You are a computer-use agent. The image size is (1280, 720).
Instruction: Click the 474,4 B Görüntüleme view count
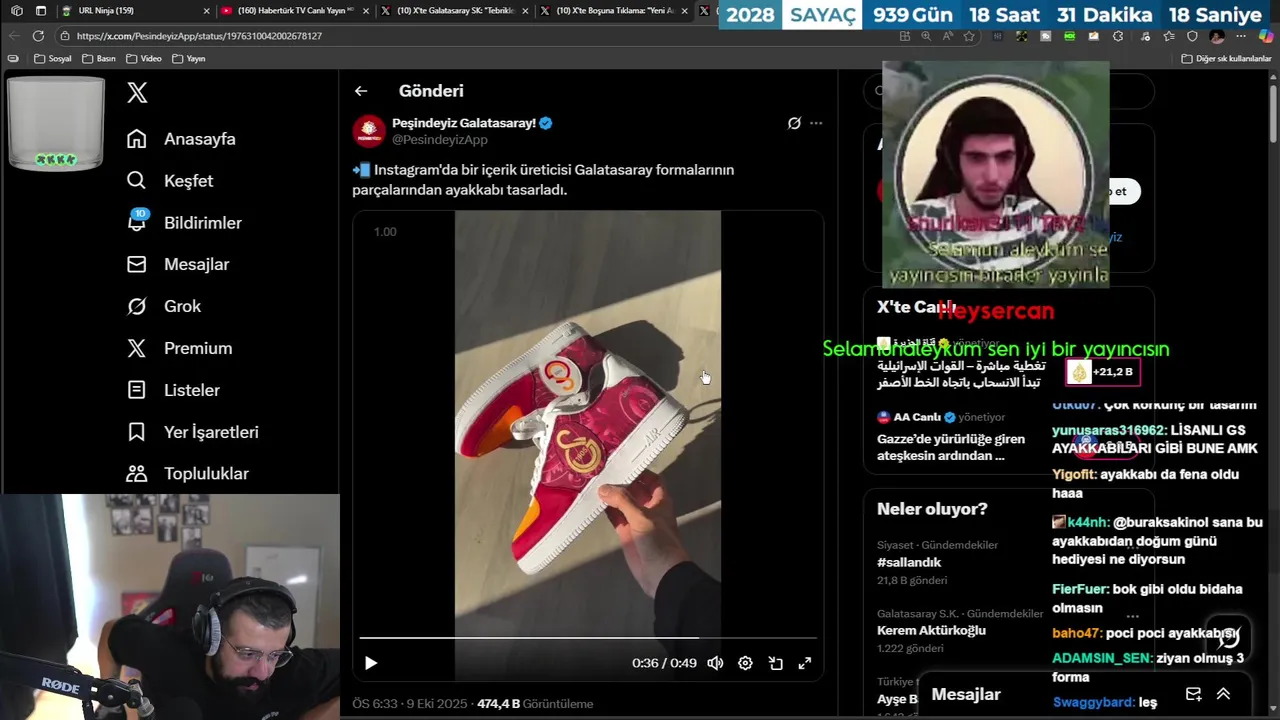click(x=535, y=704)
